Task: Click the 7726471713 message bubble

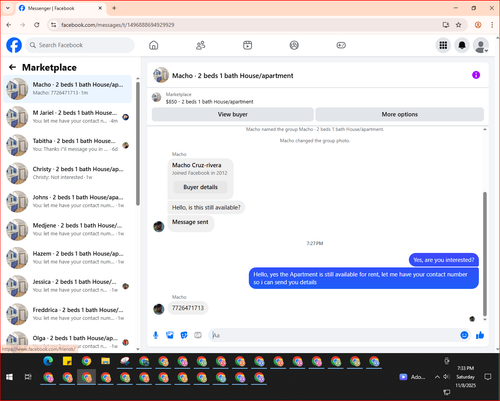Action: point(188,308)
